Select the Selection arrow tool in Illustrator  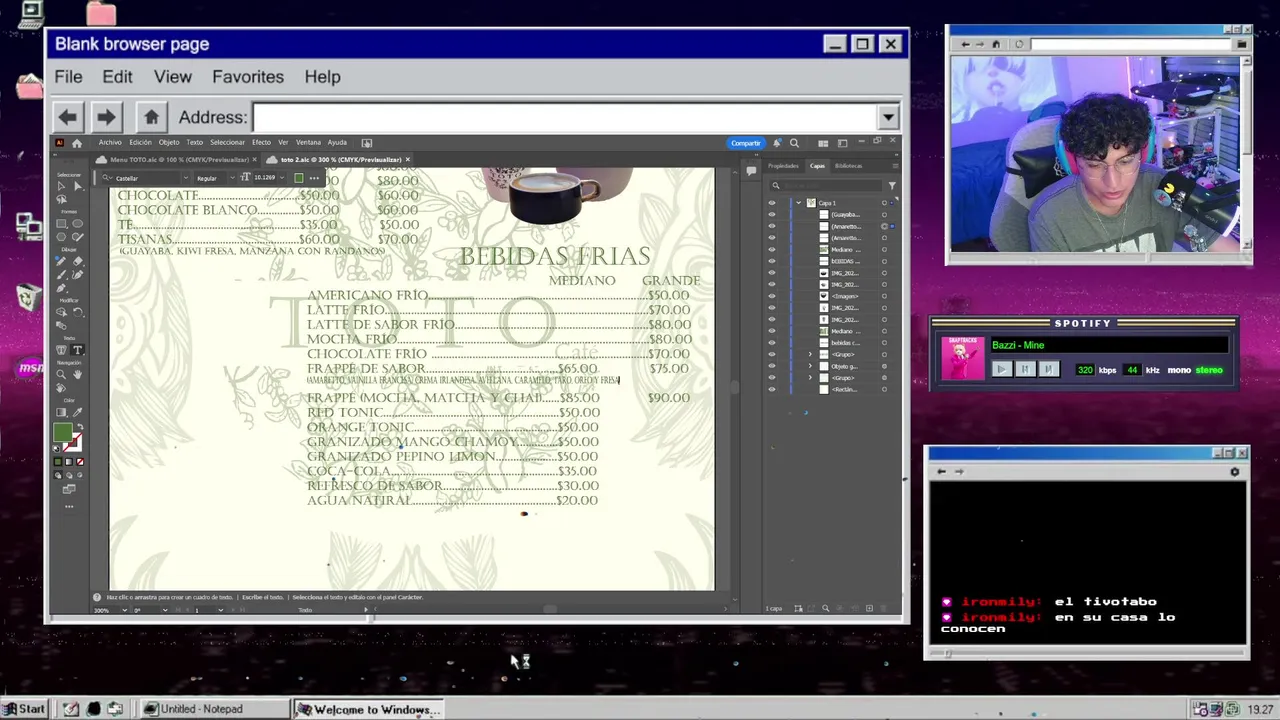point(61,186)
